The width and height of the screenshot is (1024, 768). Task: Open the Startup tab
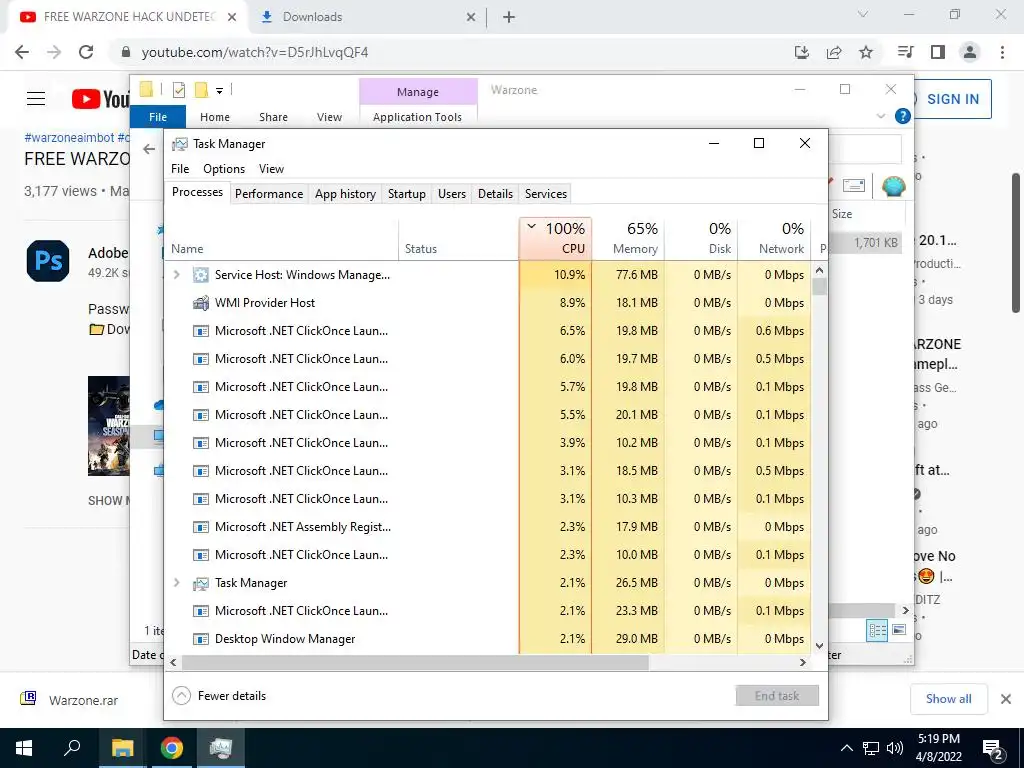[x=407, y=194]
